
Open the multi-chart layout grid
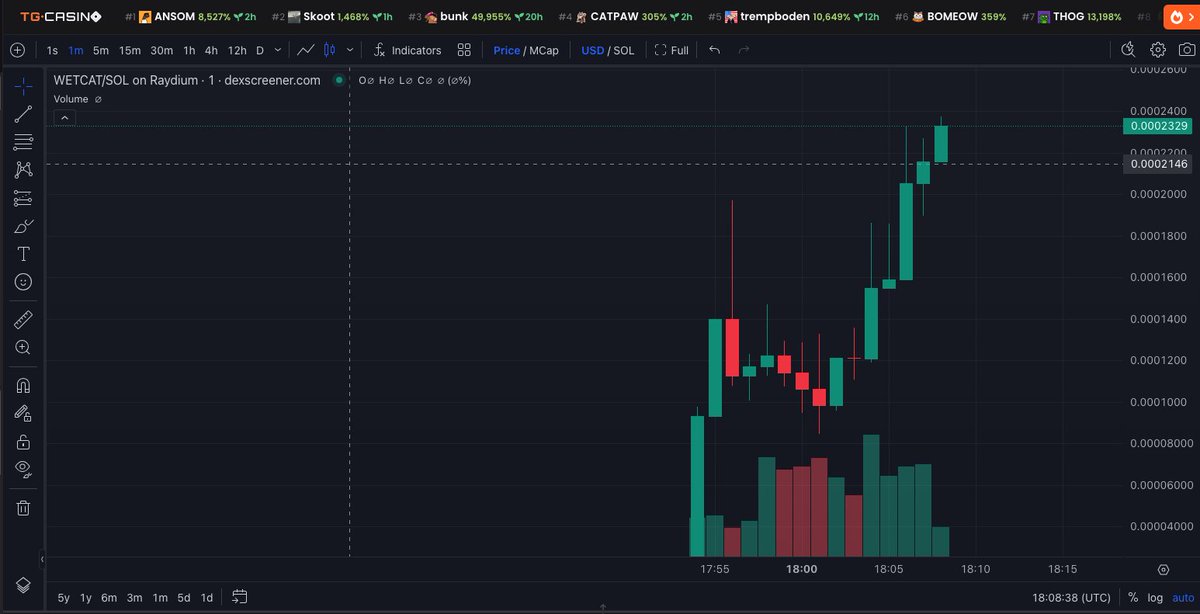[x=464, y=50]
